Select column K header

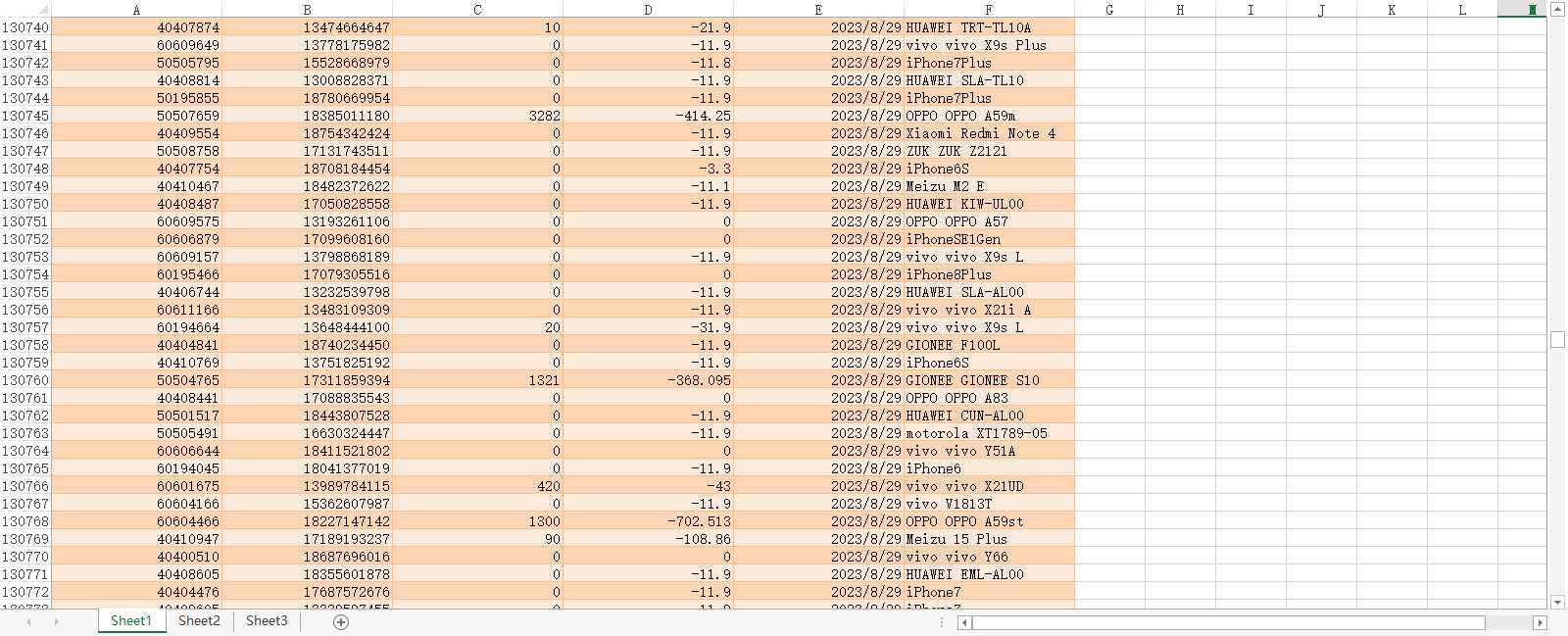pos(1392,9)
